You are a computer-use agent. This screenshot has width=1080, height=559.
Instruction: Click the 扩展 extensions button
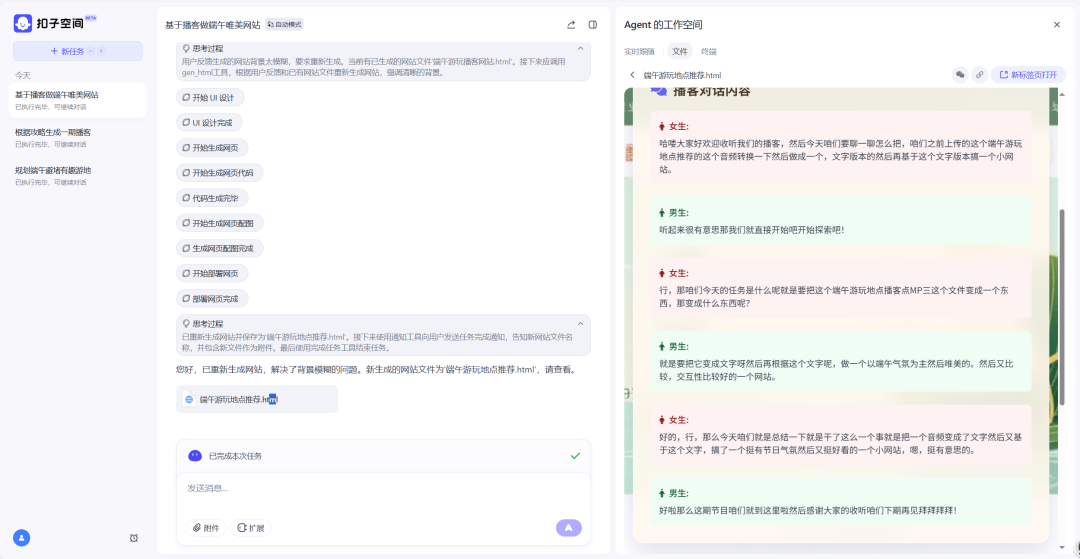[x=251, y=528]
